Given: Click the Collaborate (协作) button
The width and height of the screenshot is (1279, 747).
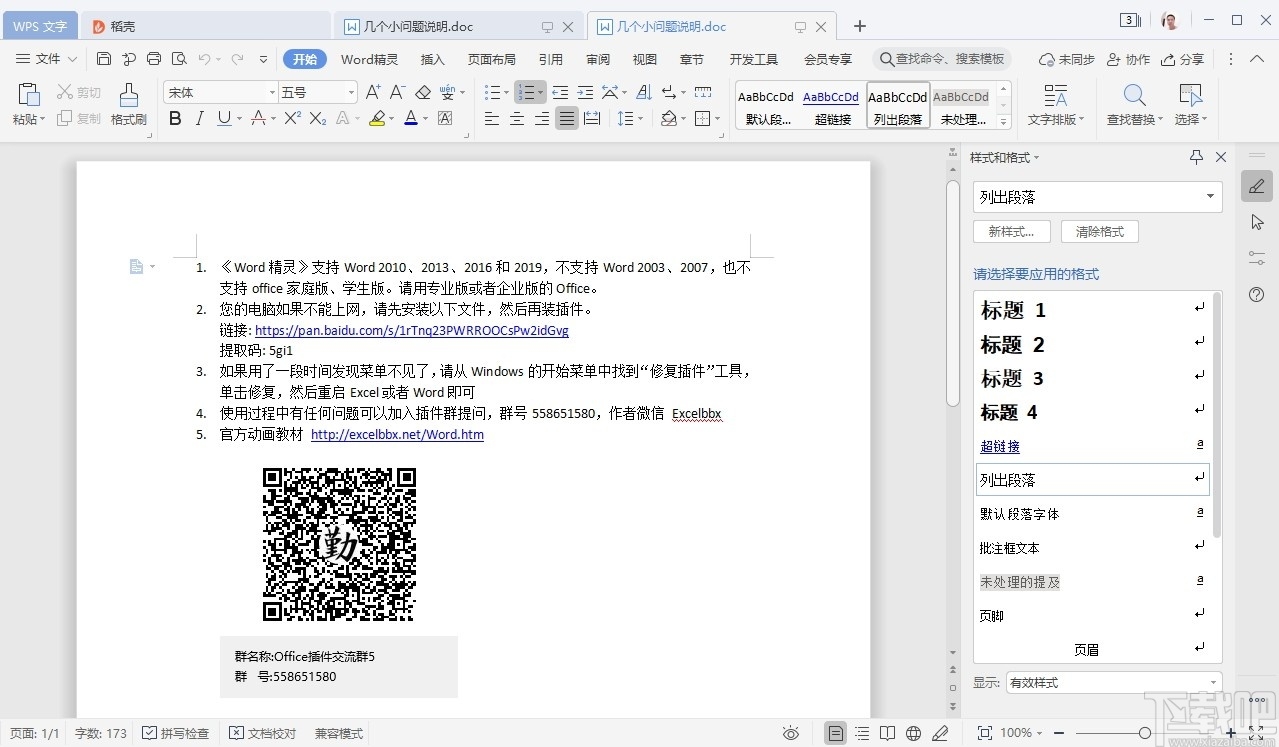Looking at the screenshot, I should (x=1128, y=59).
